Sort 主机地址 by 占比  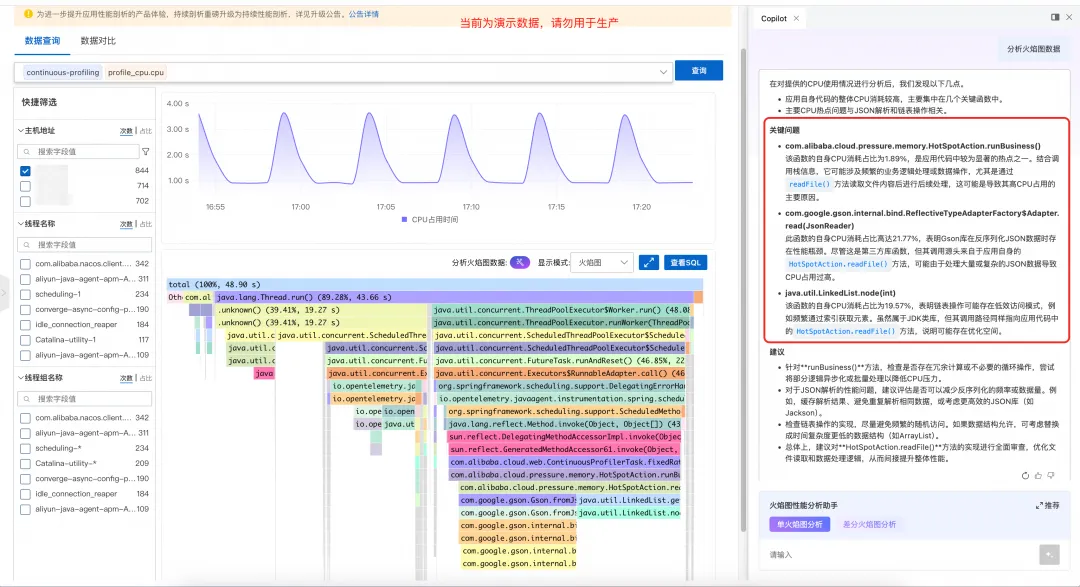coord(145,131)
